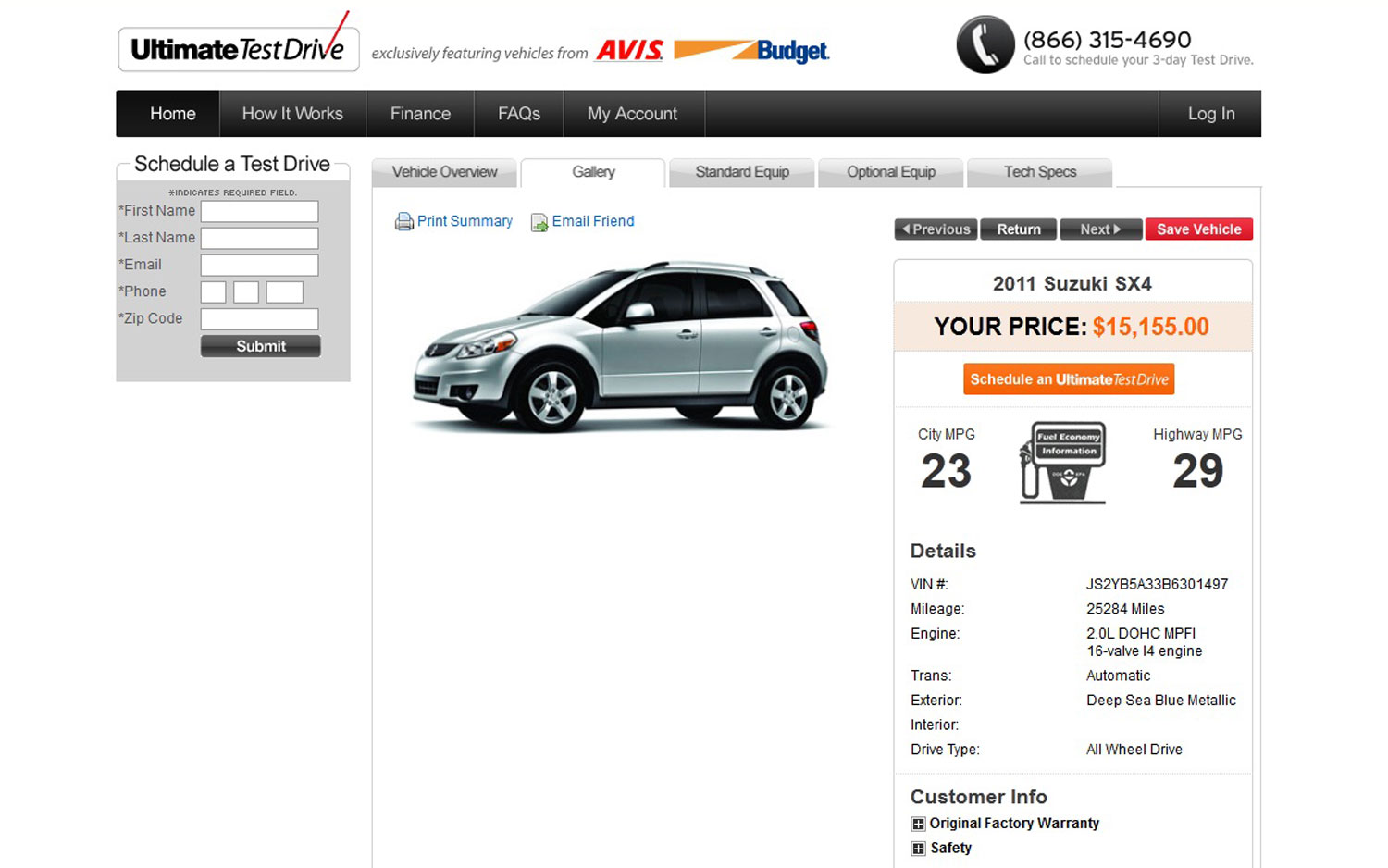
Task: Click the Fuel Economy Information pump icon
Action: pyautogui.click(x=1064, y=463)
